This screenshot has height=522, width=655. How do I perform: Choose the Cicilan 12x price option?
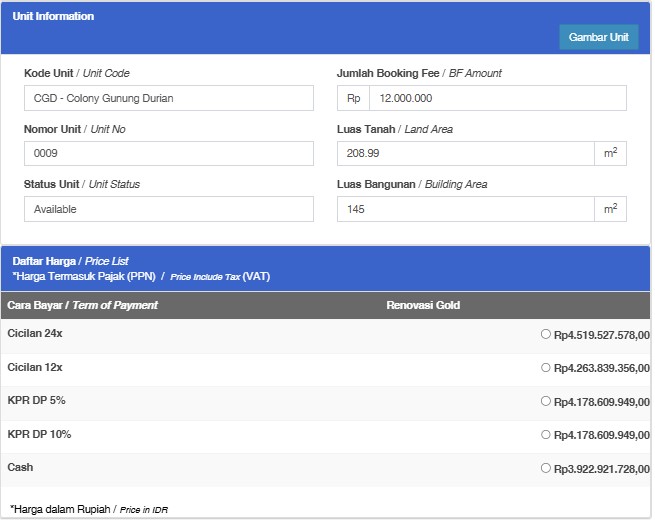tap(546, 367)
